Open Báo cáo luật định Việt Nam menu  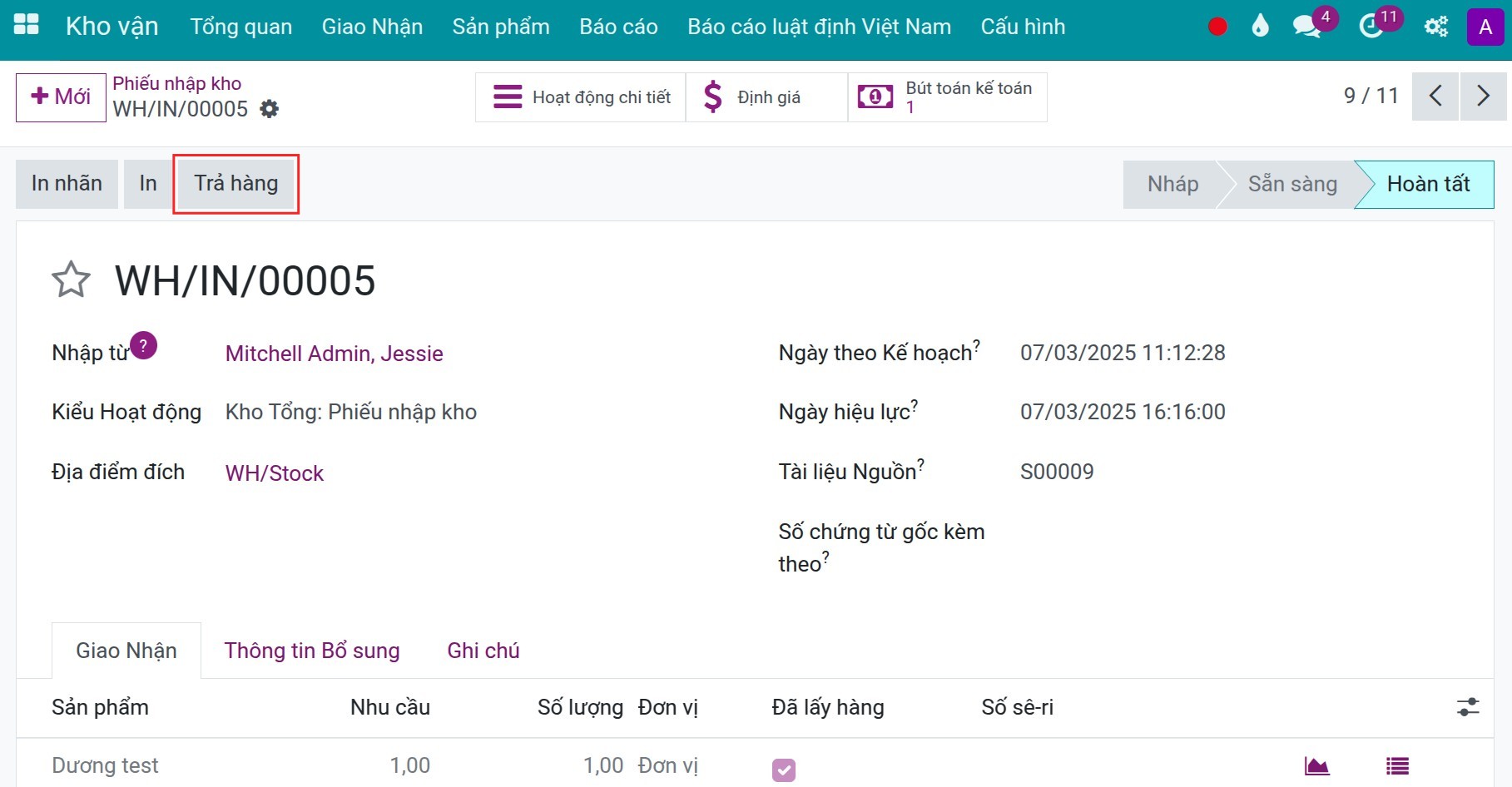click(x=819, y=27)
